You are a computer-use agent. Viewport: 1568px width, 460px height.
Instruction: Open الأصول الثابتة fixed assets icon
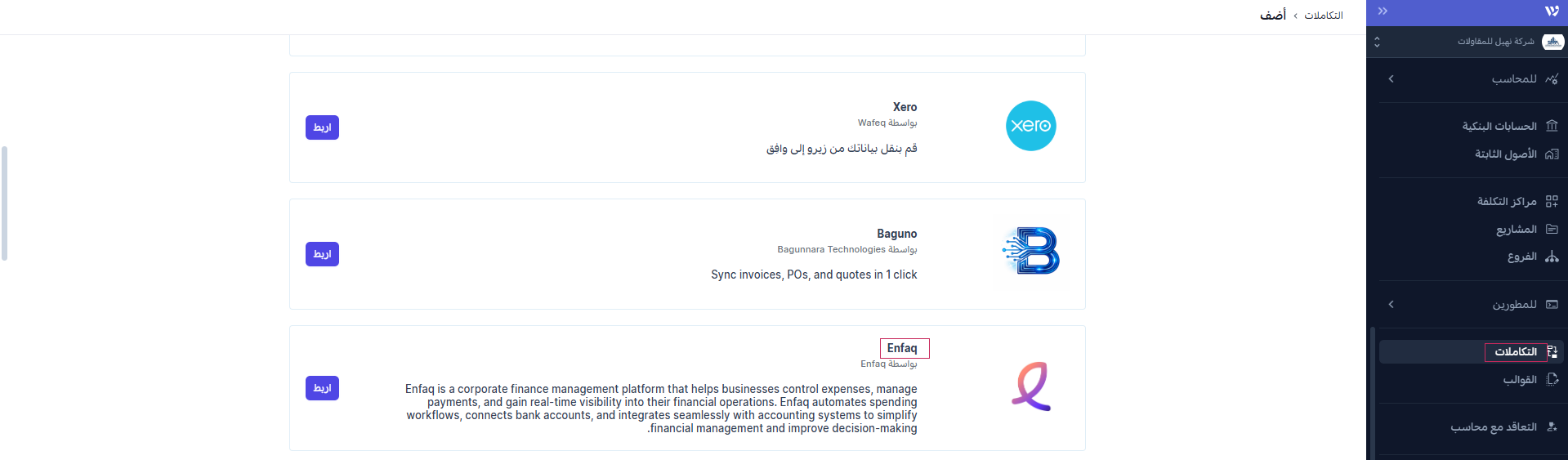point(1552,154)
